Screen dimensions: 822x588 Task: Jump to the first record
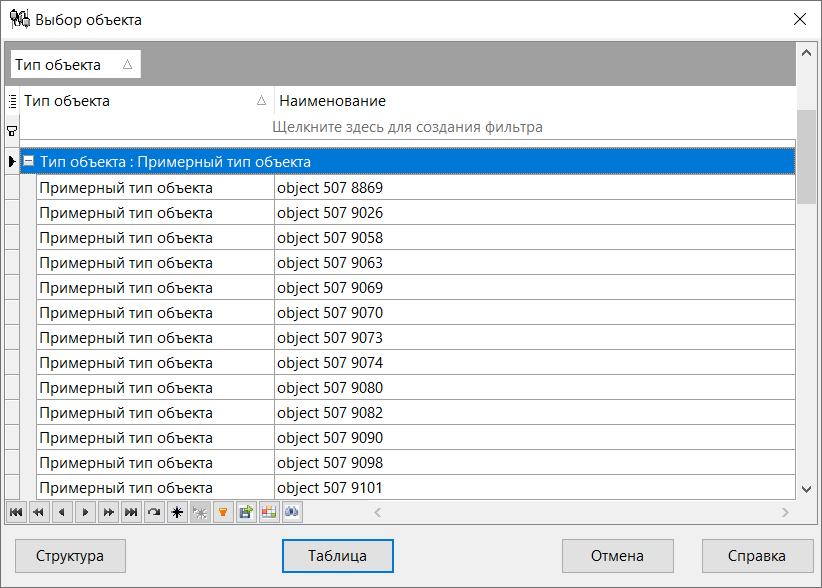(16, 512)
